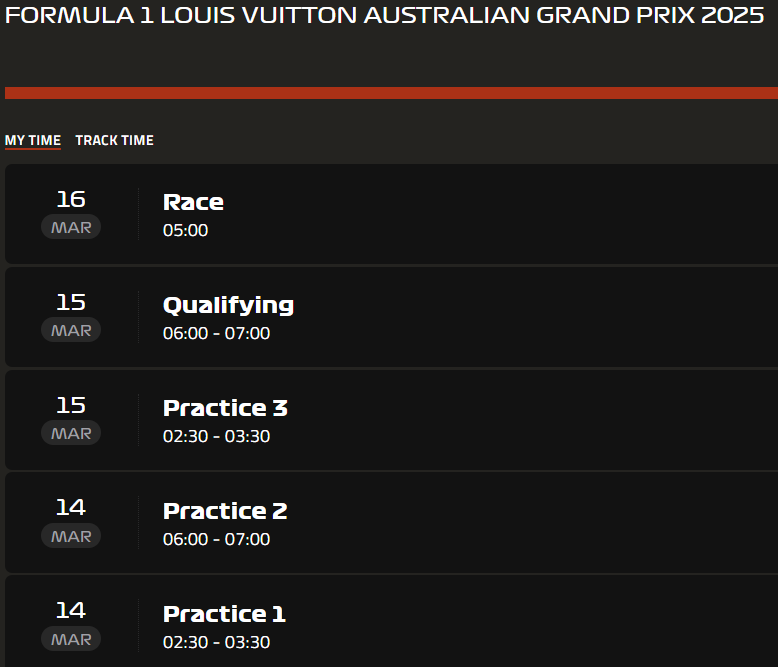
Task: Click the Australian Grand Prix 2025 heading
Action: point(385,15)
